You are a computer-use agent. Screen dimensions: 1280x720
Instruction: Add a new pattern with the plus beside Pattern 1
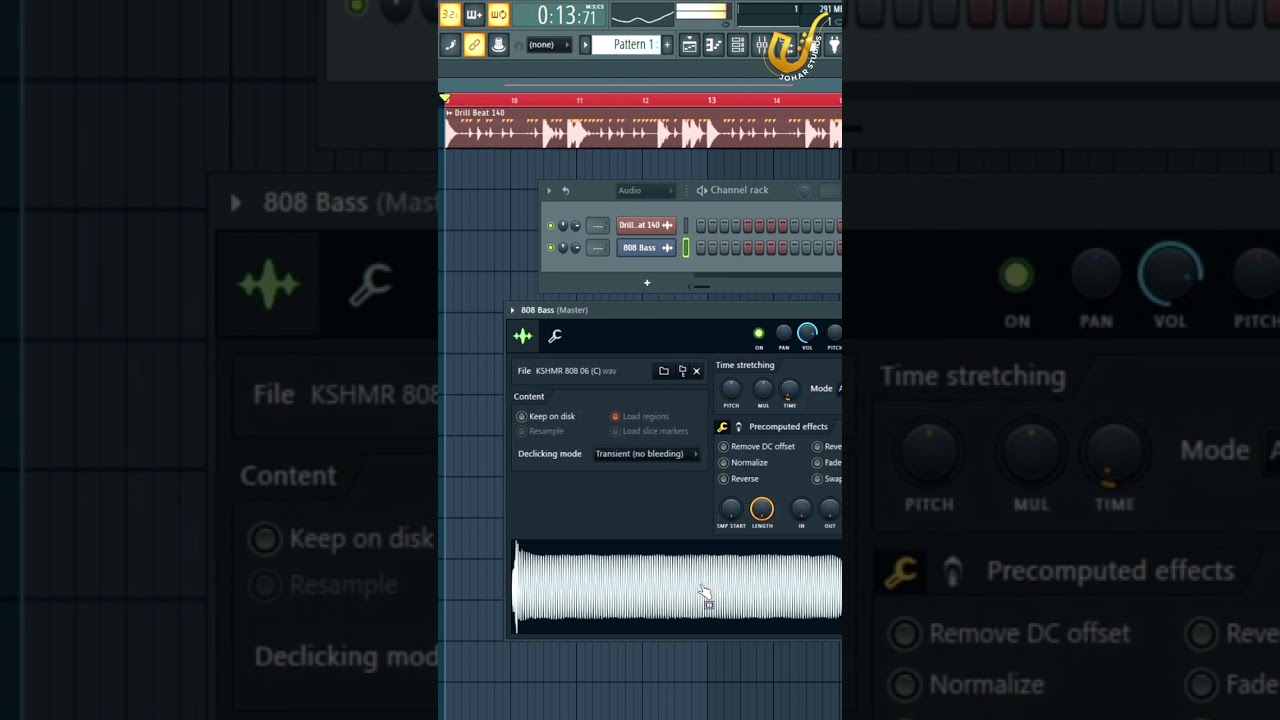(x=667, y=45)
